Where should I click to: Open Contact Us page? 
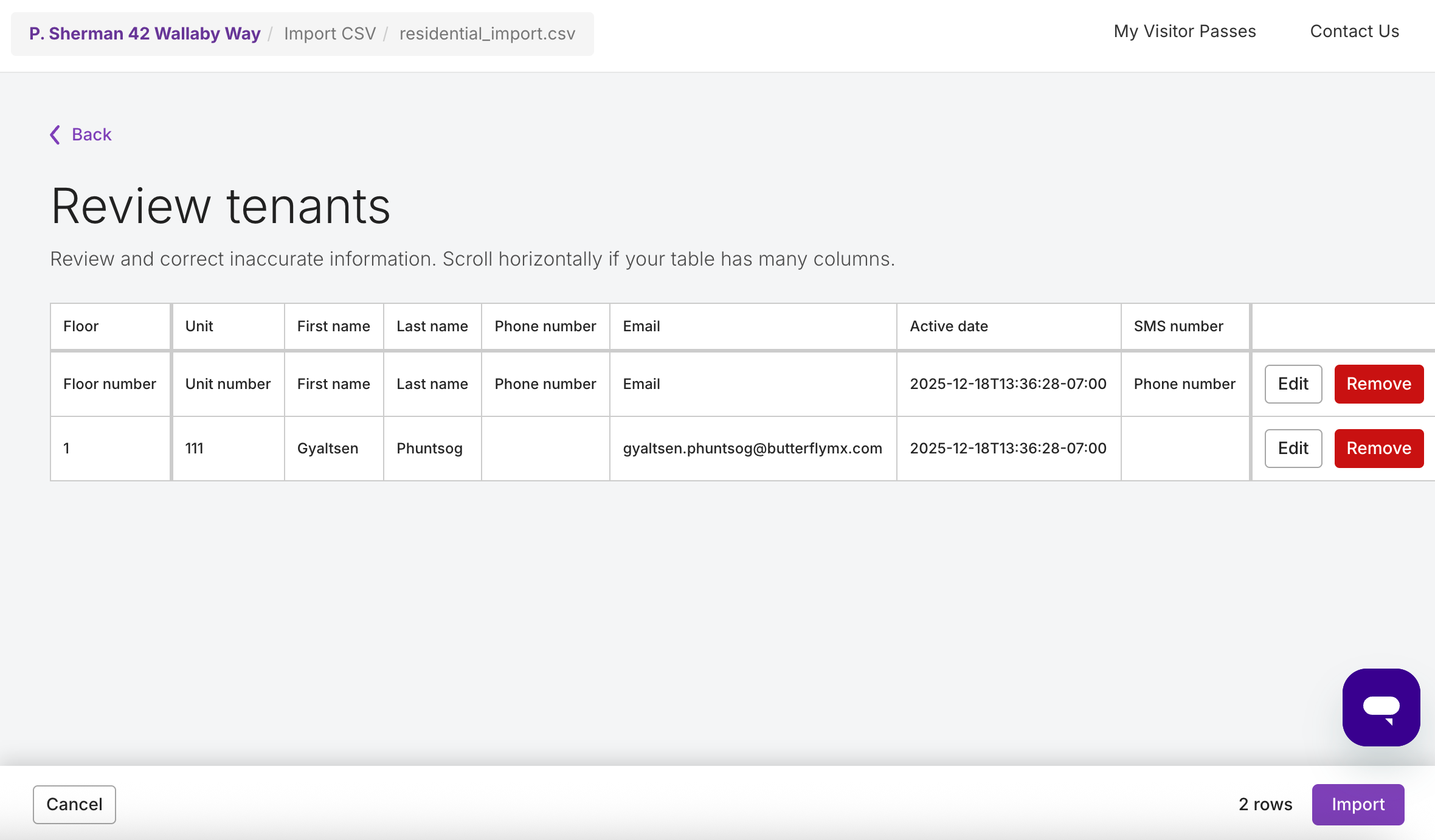click(x=1354, y=32)
